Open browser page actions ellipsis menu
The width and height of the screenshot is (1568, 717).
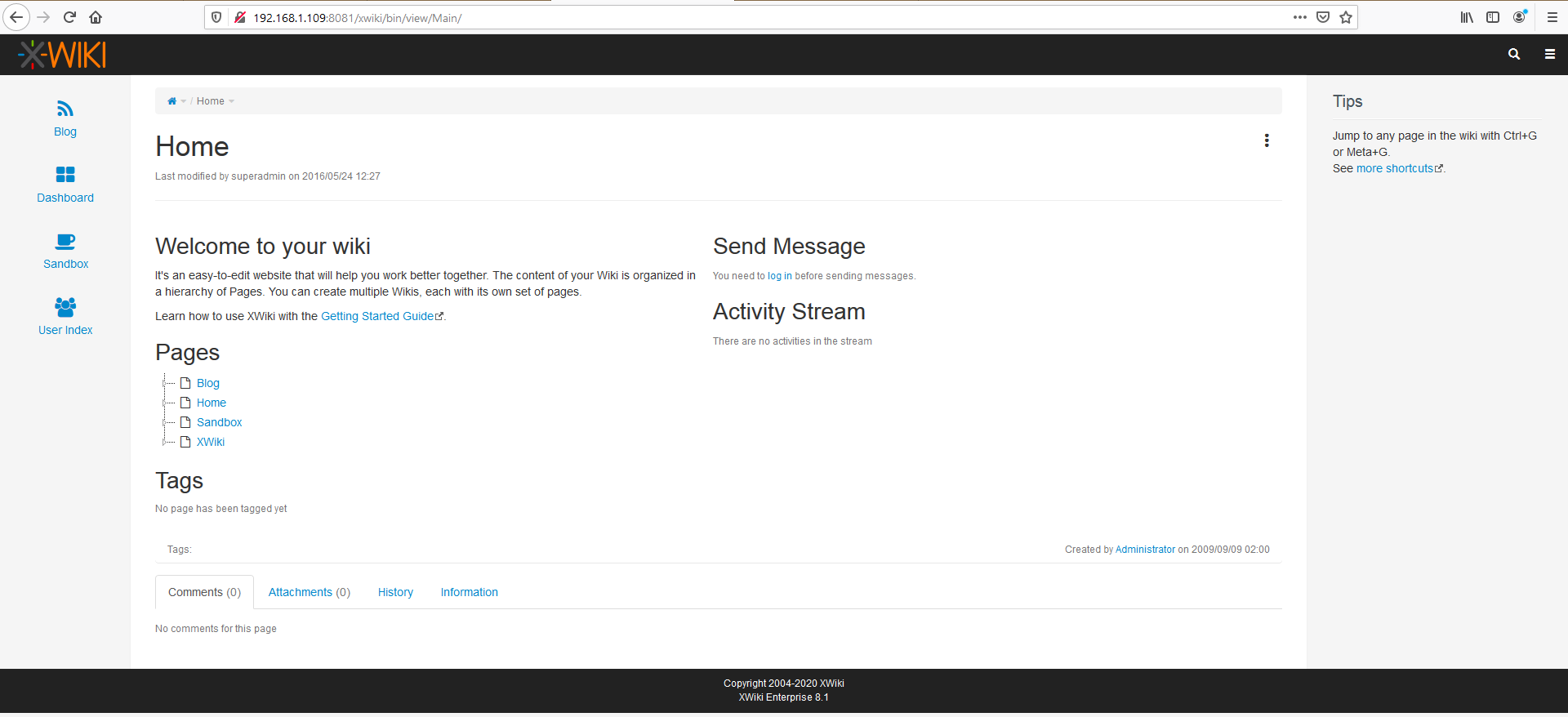1299,17
